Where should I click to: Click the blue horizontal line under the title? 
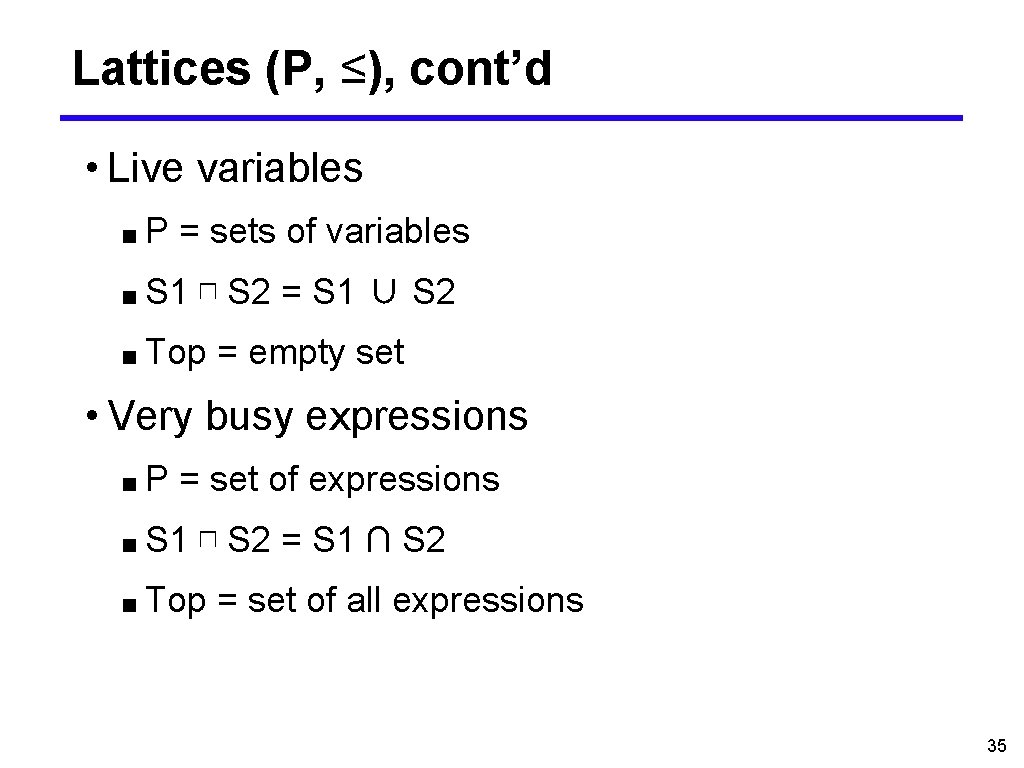click(511, 118)
